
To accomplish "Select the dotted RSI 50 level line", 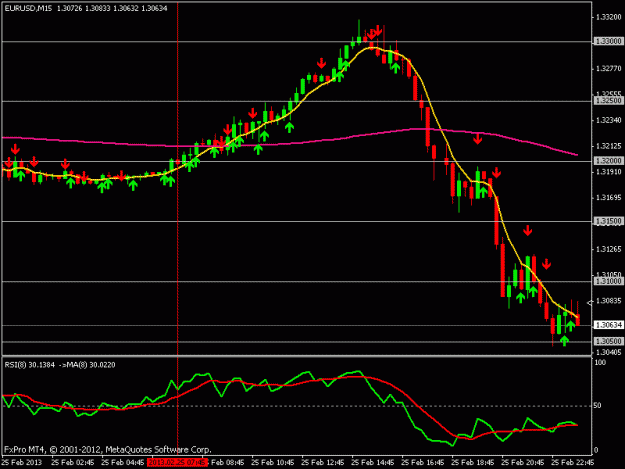I will pyautogui.click(x=297, y=406).
